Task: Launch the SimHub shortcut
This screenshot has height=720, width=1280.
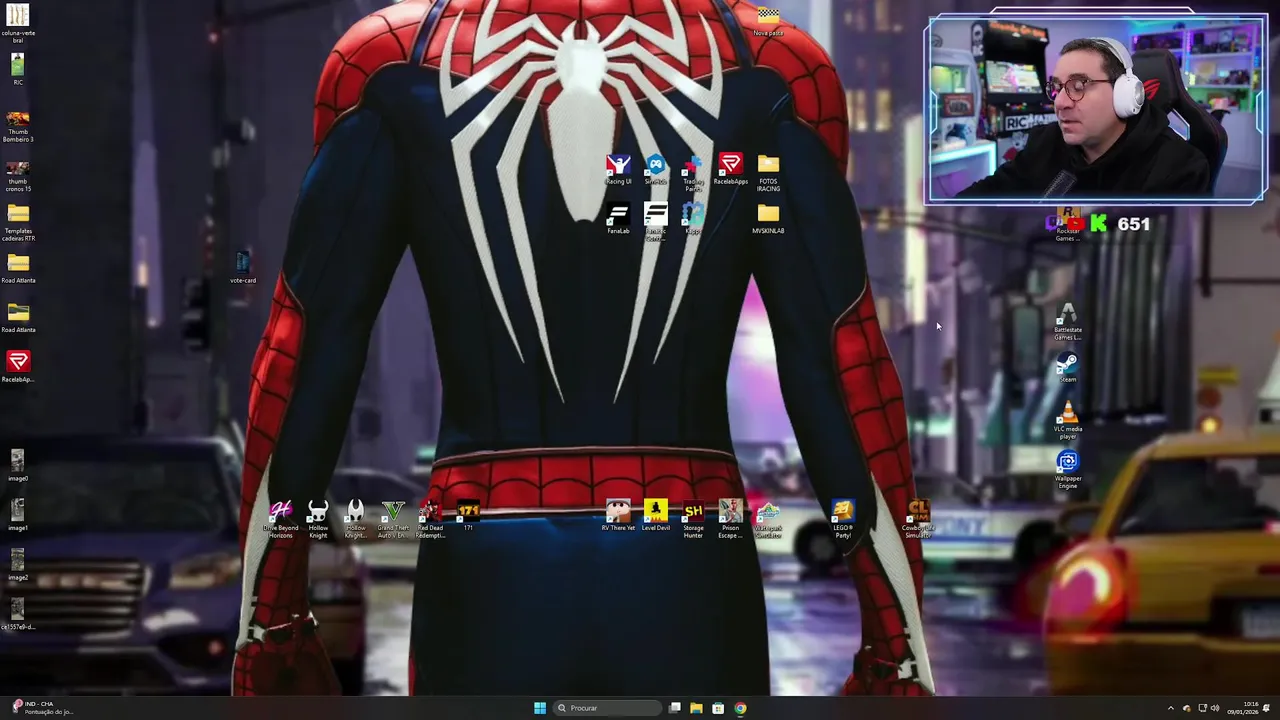Action: [655, 169]
